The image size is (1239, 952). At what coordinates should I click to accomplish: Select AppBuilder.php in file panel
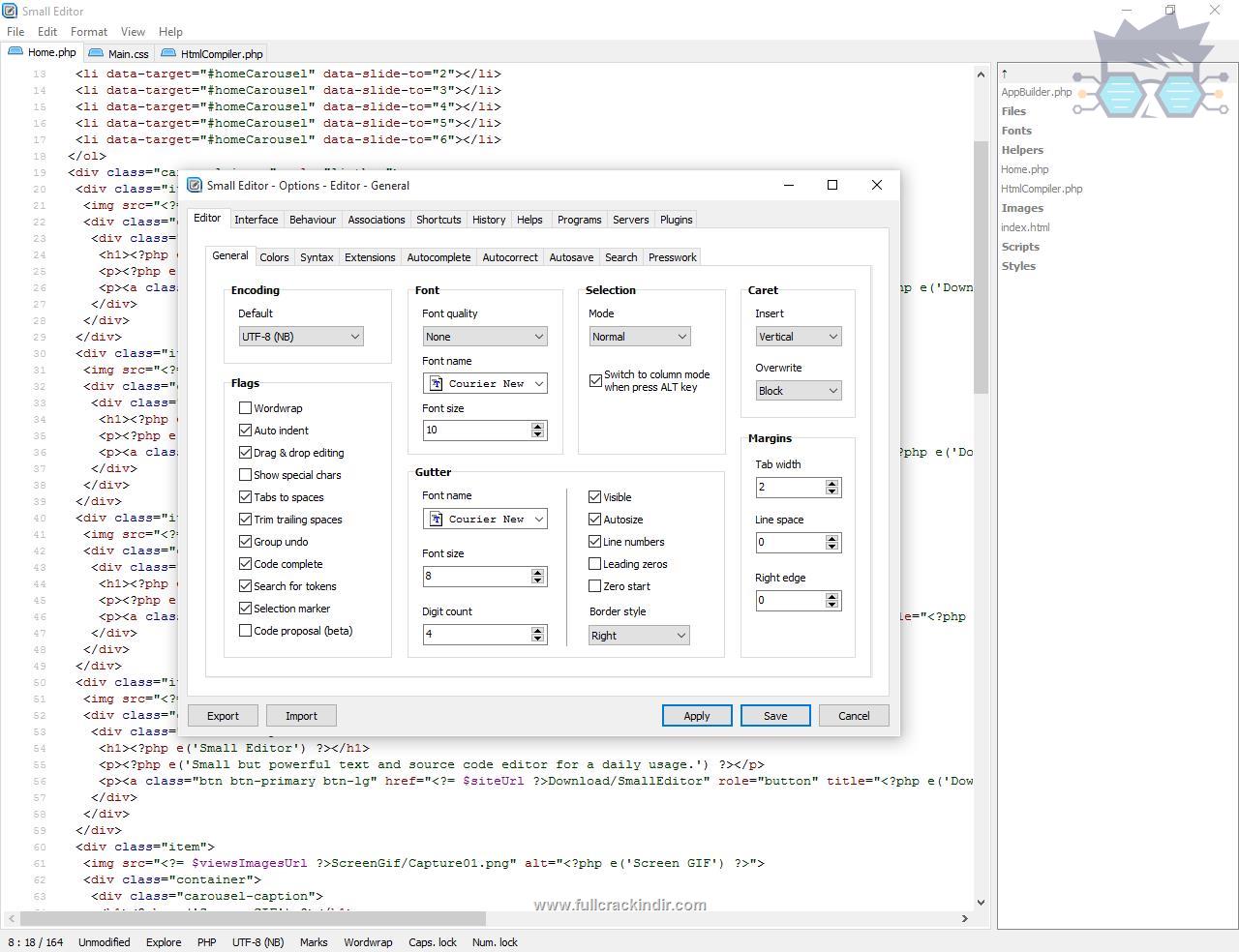(x=1037, y=92)
